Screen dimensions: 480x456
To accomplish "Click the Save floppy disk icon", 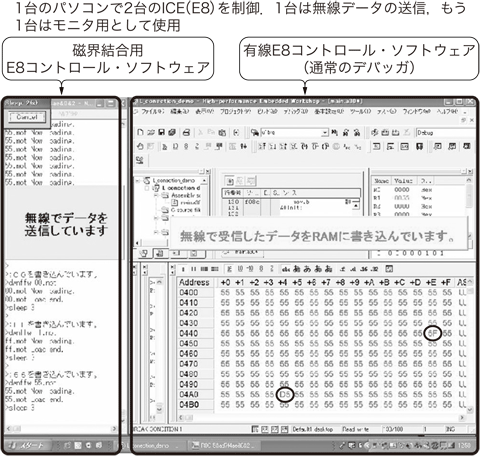I will tap(161, 132).
